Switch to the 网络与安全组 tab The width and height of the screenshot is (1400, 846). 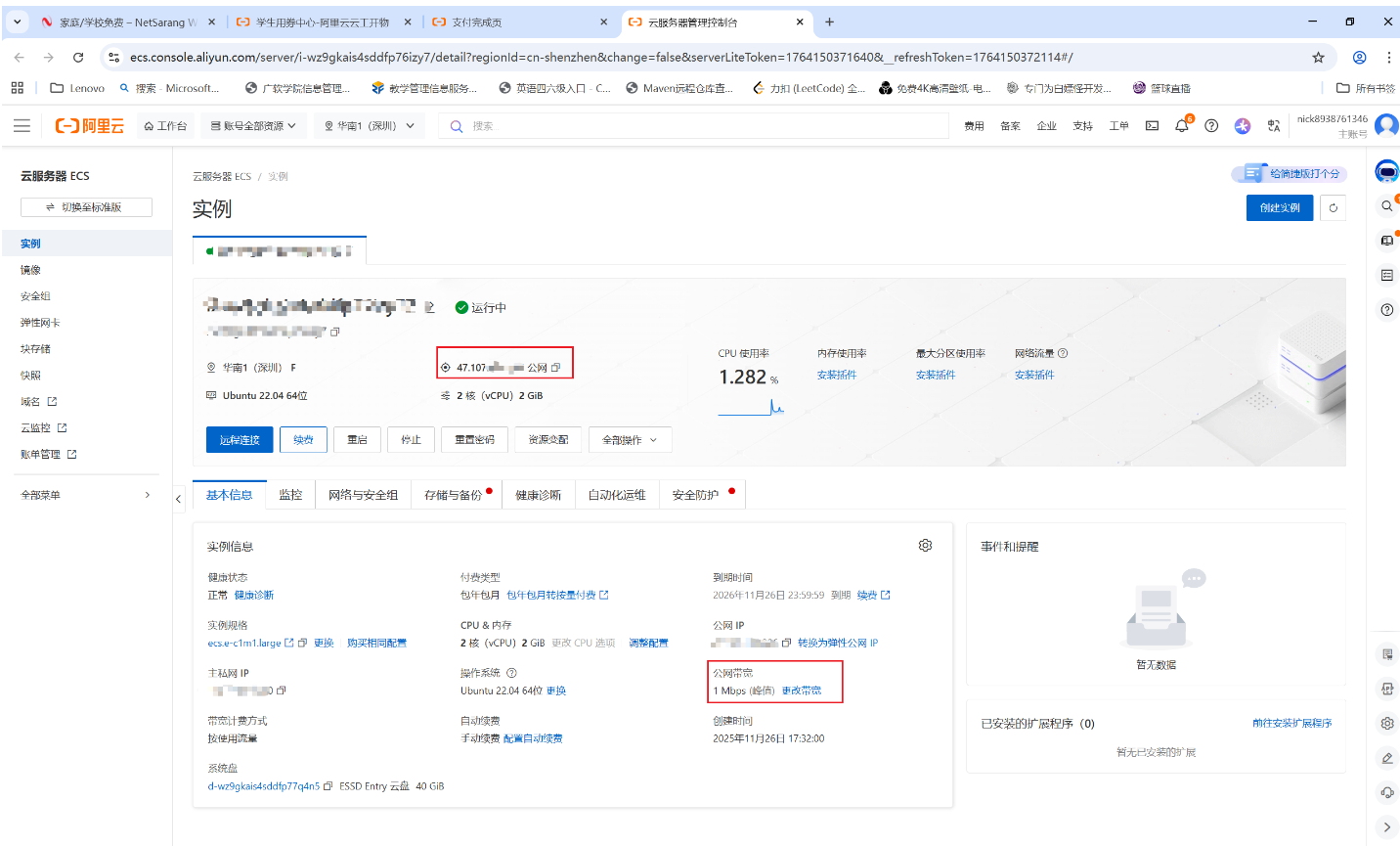pyautogui.click(x=363, y=495)
